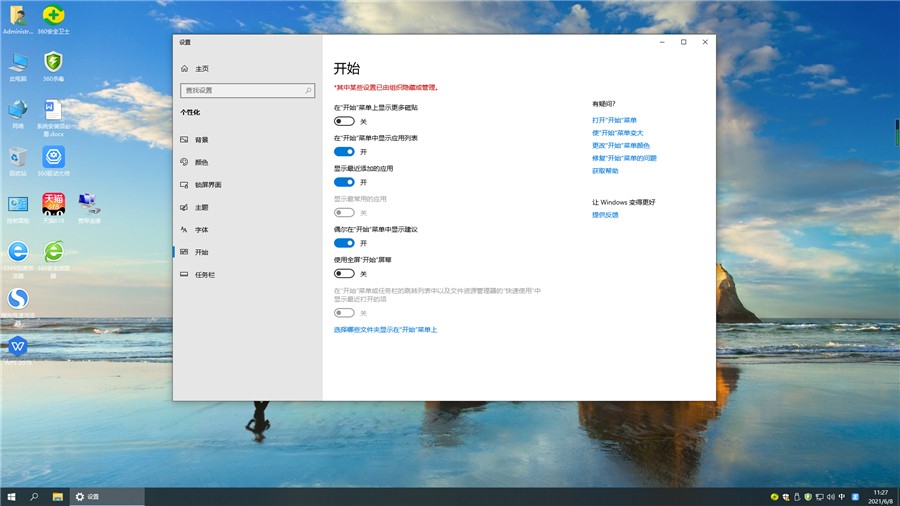This screenshot has height=506, width=900.
Task: Minimize the Settings window
Action: pyautogui.click(x=662, y=42)
